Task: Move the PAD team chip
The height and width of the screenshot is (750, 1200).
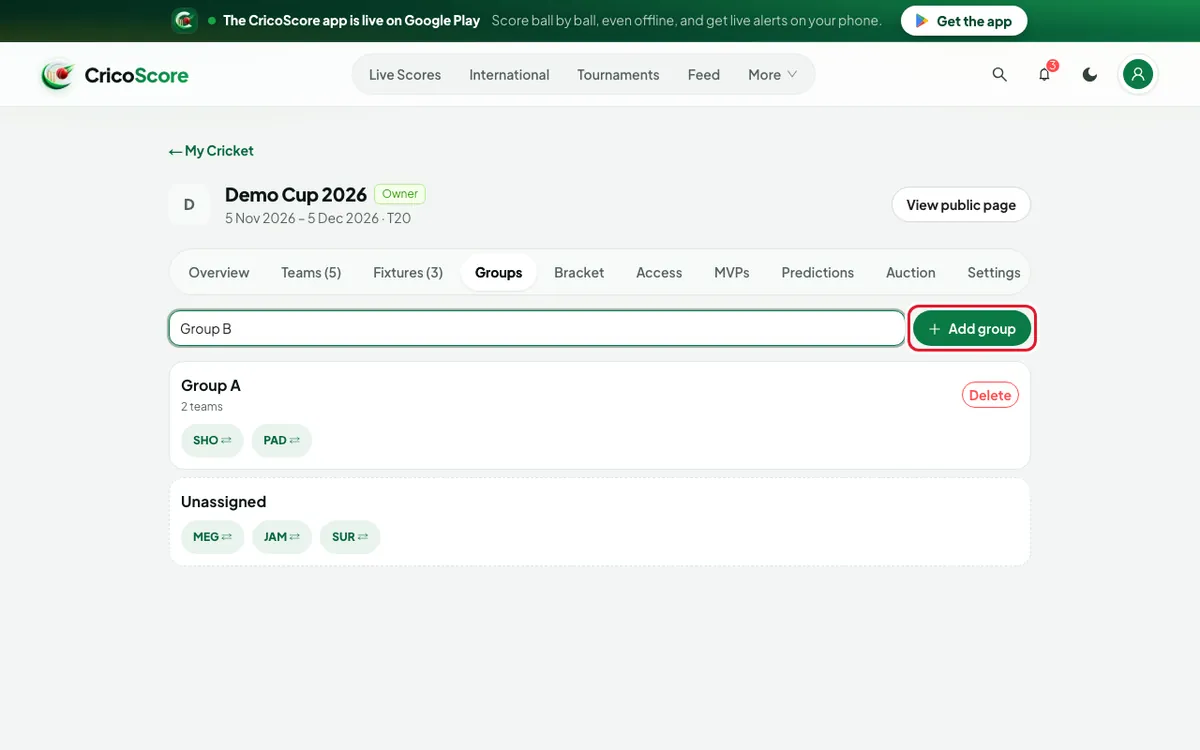Action: click(282, 440)
